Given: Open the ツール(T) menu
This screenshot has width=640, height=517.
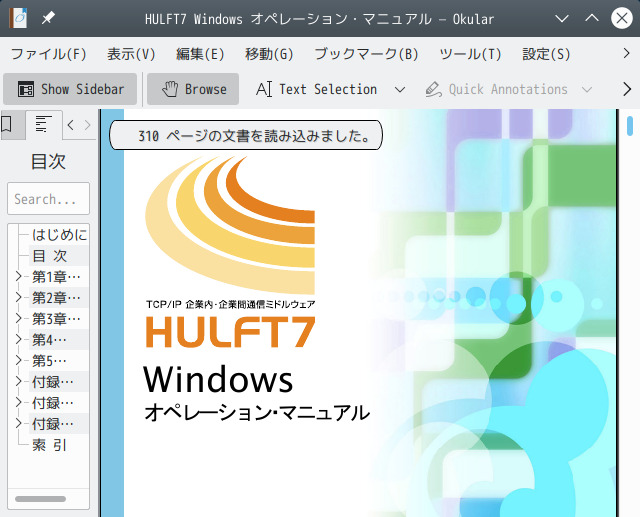Looking at the screenshot, I should point(470,54).
